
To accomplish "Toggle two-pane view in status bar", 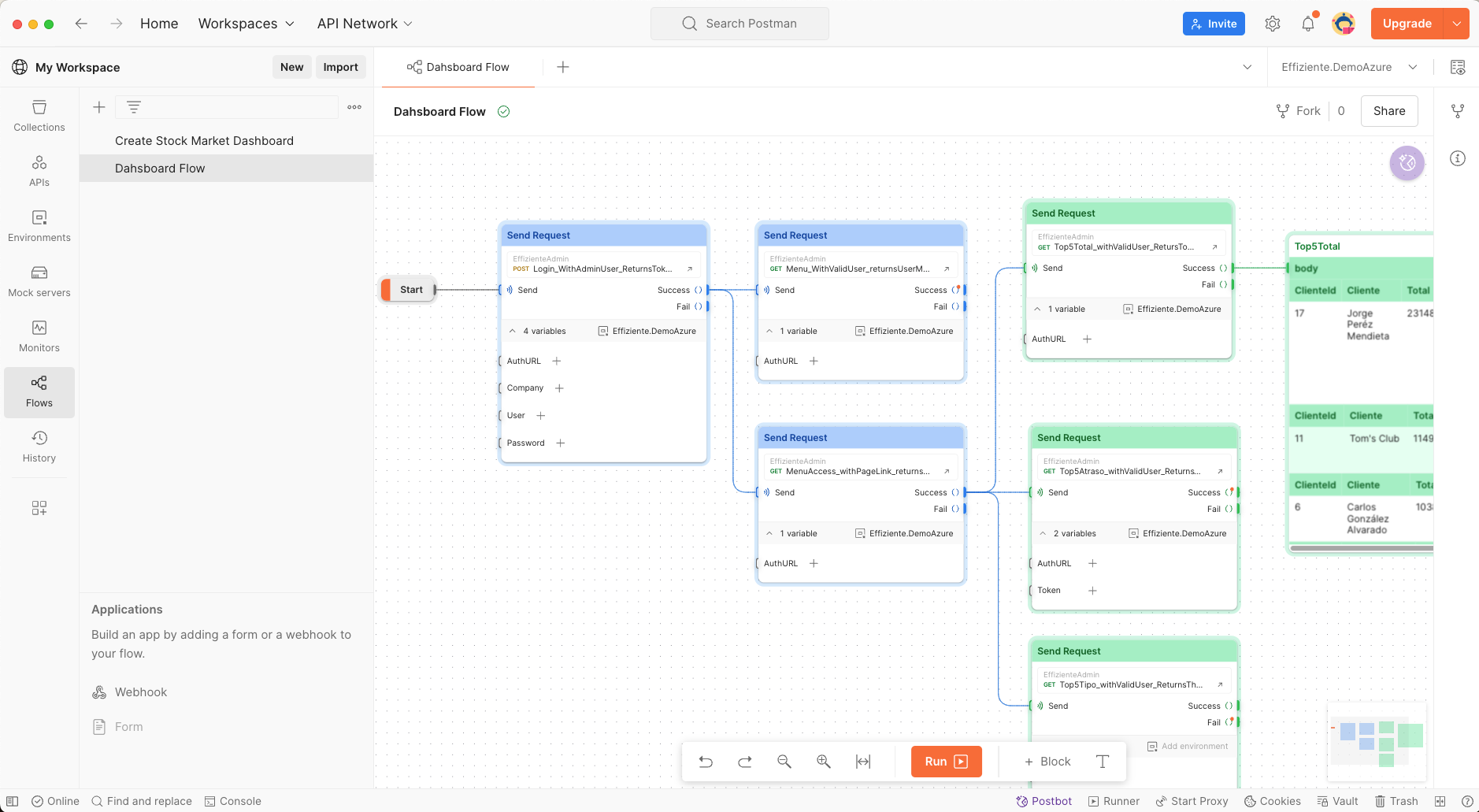I will pyautogui.click(x=1440, y=801).
